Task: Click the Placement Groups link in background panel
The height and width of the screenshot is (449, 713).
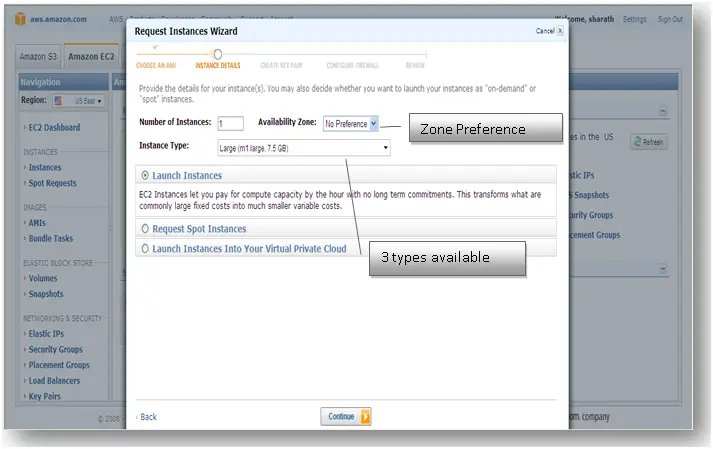Action: tap(595, 235)
